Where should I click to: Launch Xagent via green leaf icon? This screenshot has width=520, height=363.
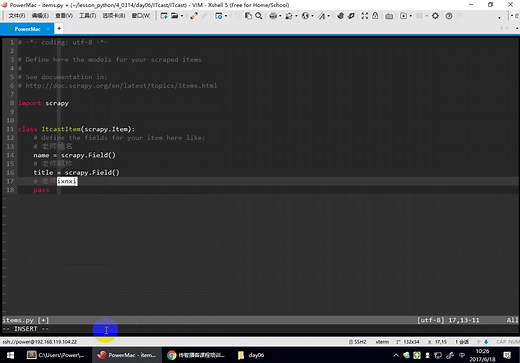click(x=351, y=16)
